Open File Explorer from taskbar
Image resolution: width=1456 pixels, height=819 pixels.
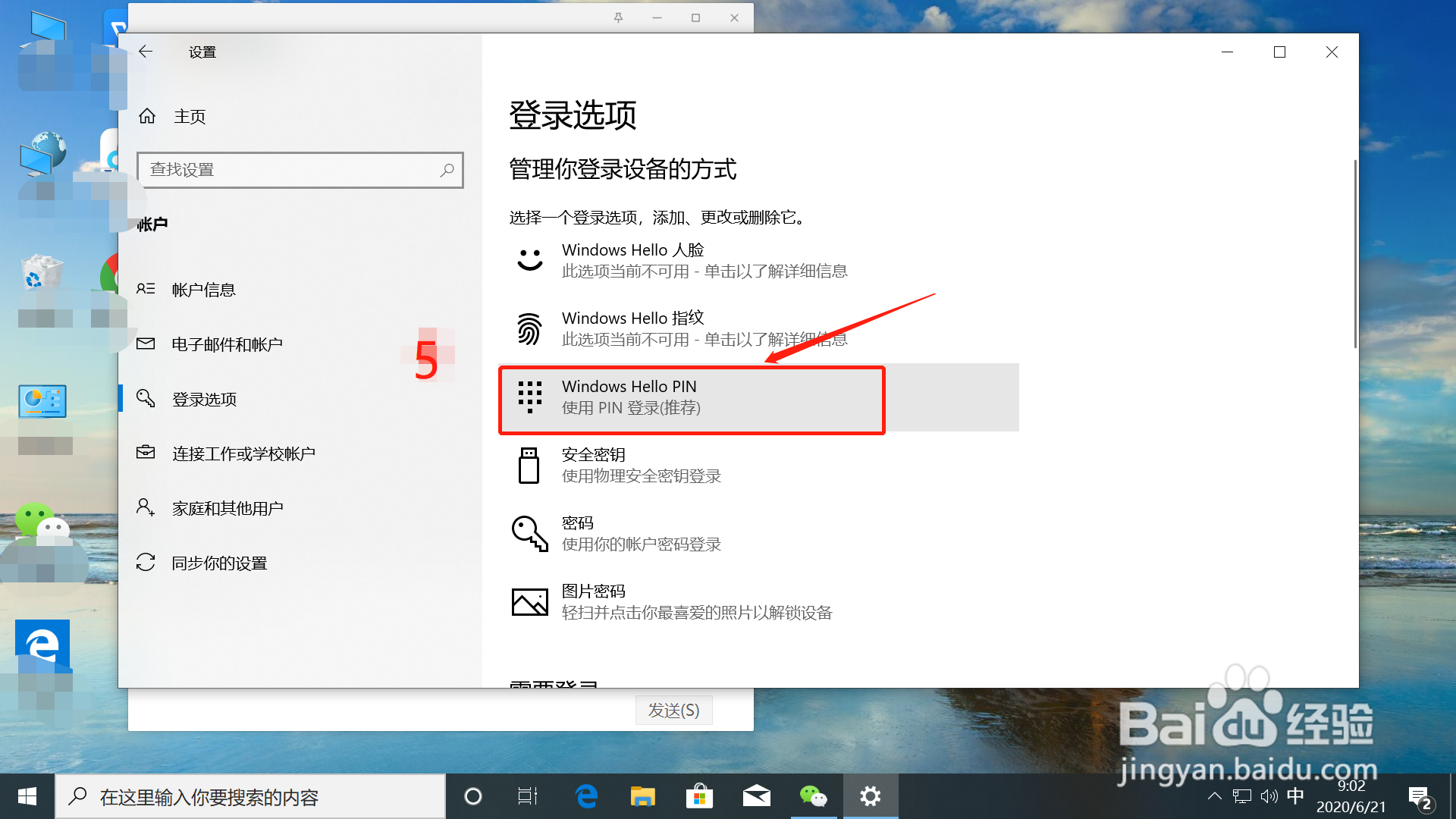coord(643,796)
